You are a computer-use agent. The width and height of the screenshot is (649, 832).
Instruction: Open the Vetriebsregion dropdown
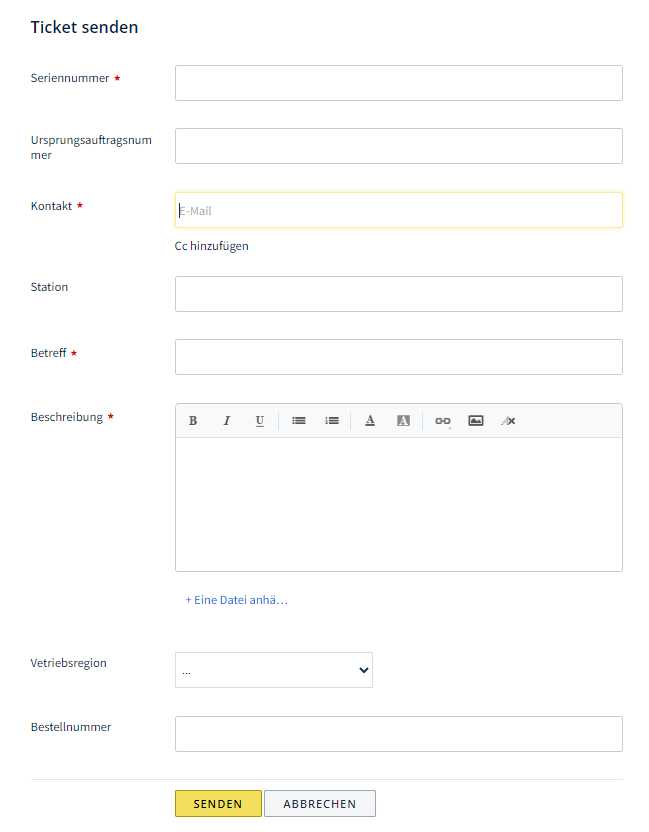point(274,670)
